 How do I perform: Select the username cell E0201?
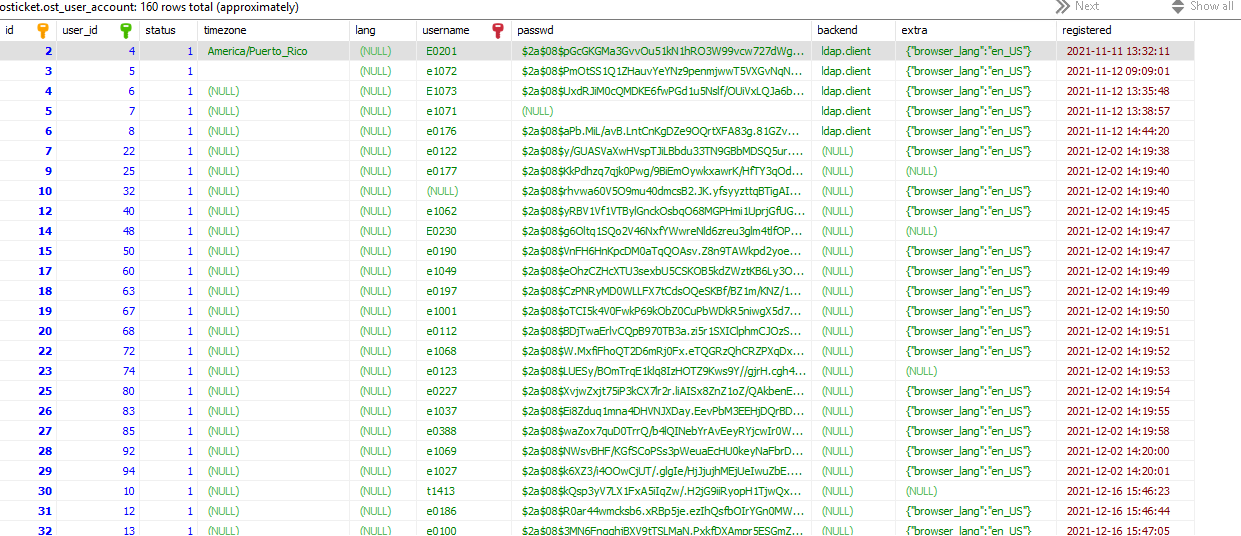pos(441,51)
